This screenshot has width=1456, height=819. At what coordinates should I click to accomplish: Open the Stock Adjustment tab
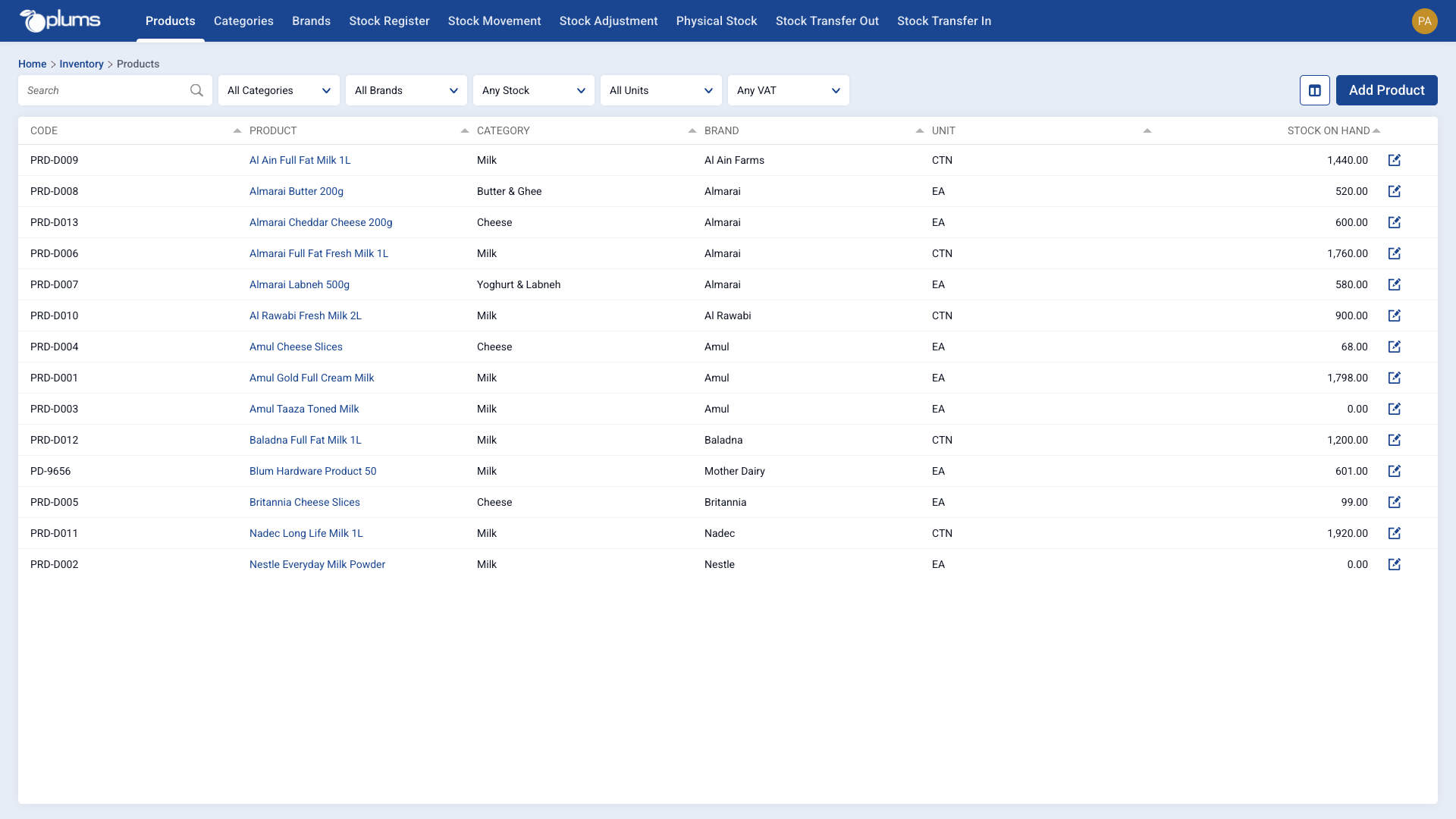[608, 21]
